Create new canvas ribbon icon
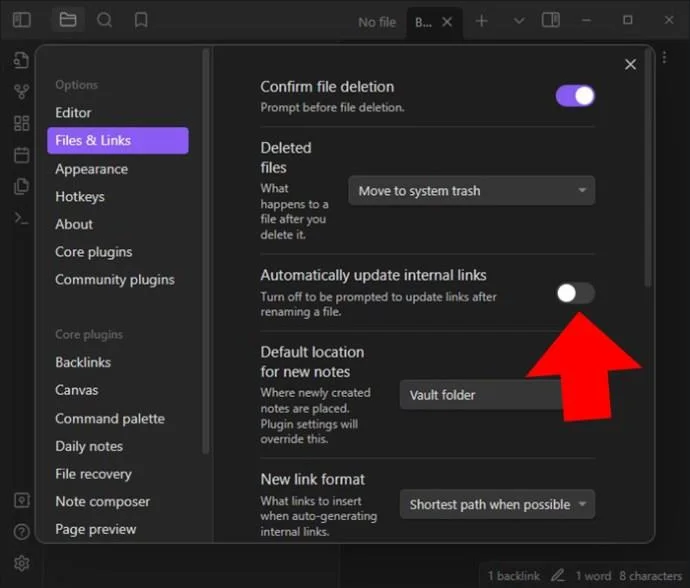This screenshot has width=690, height=588. coord(21,123)
